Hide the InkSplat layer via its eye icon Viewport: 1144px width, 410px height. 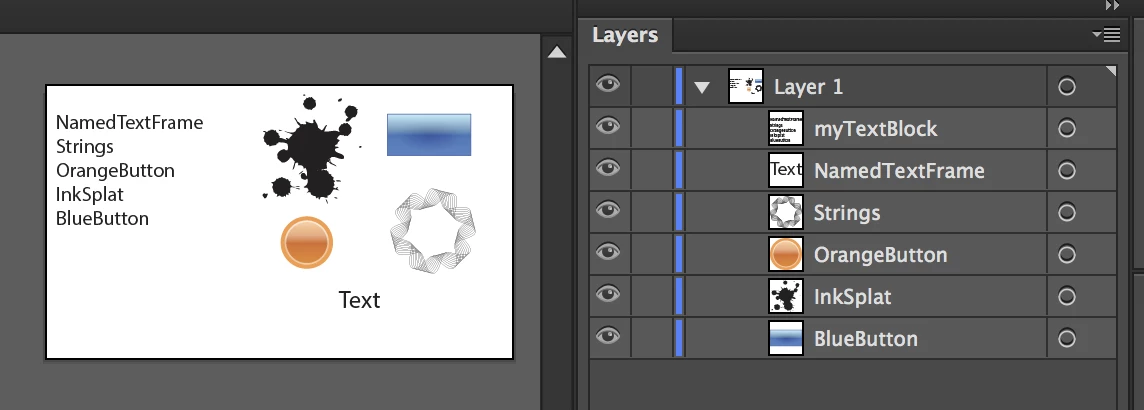[608, 294]
